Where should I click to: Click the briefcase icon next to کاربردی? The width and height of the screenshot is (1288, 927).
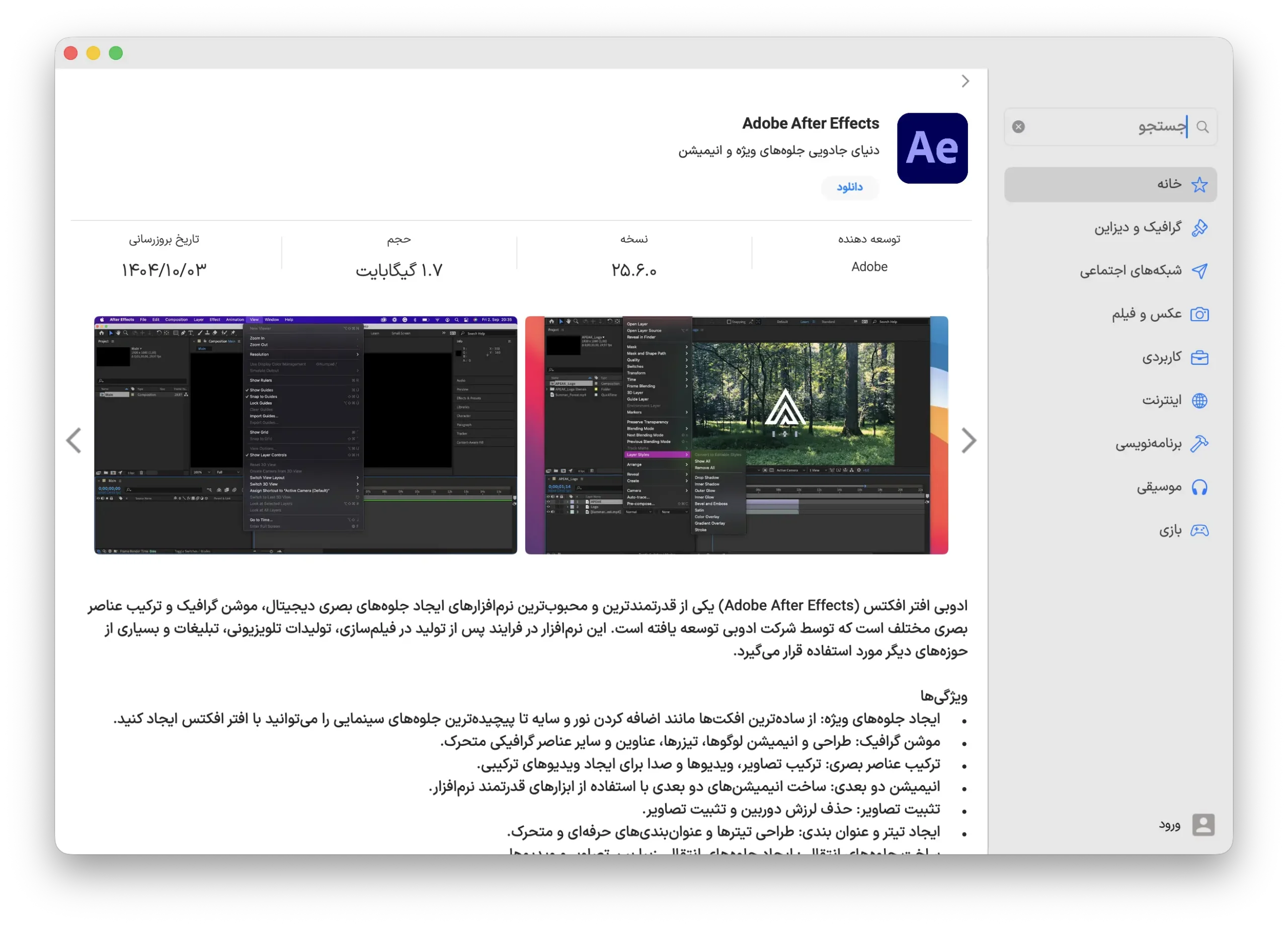click(x=1200, y=357)
